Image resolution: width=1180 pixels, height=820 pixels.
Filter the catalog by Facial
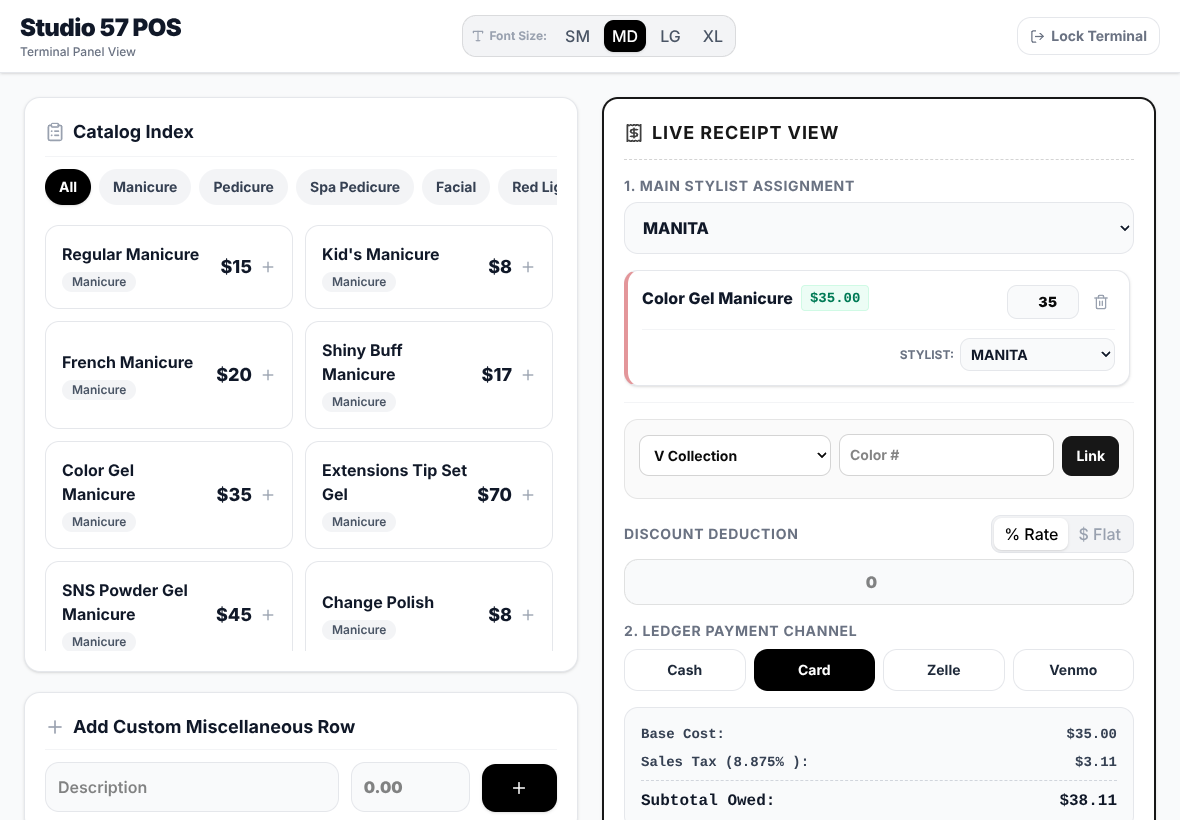click(456, 187)
